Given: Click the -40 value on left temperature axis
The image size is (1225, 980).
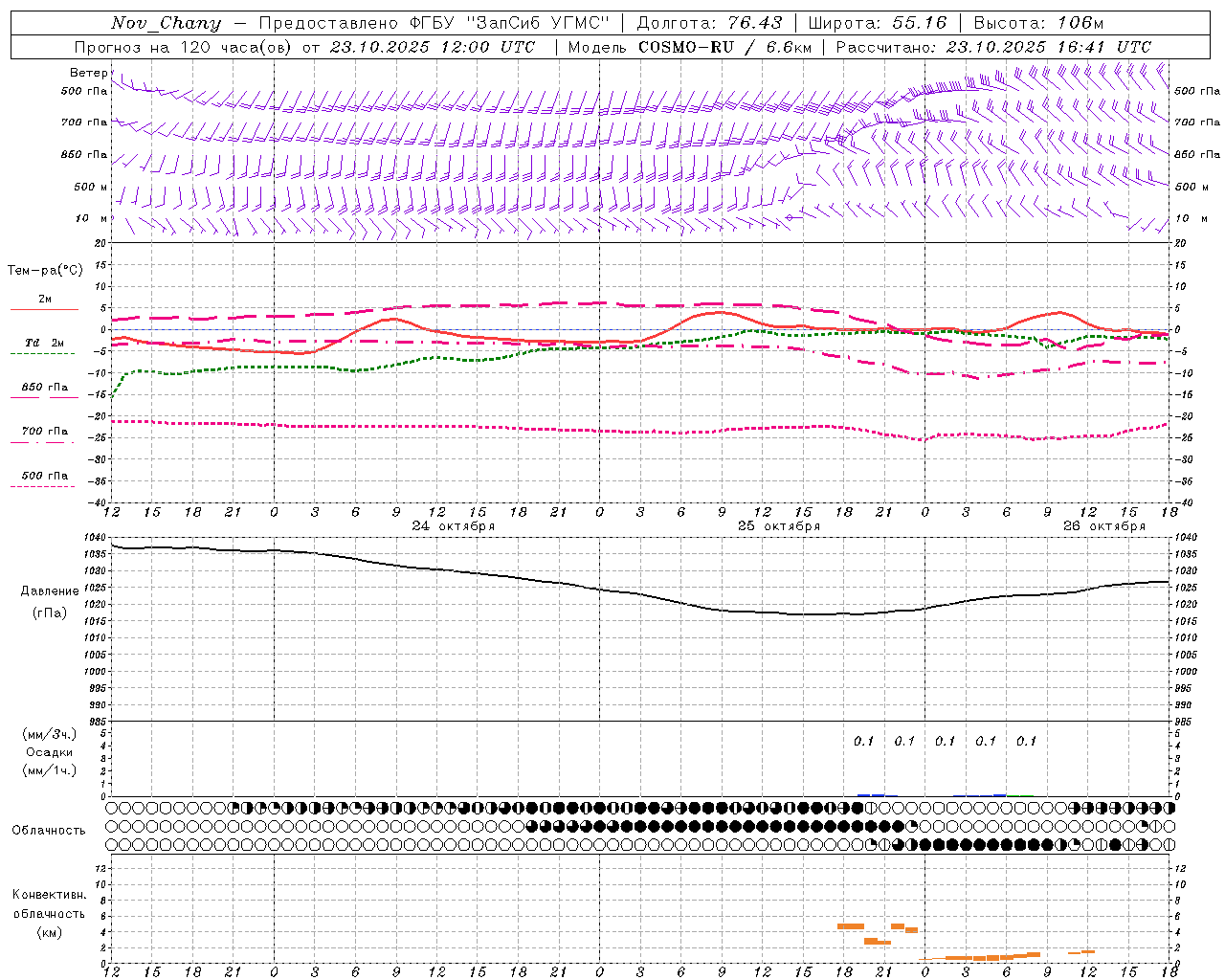Looking at the screenshot, I should [x=99, y=502].
